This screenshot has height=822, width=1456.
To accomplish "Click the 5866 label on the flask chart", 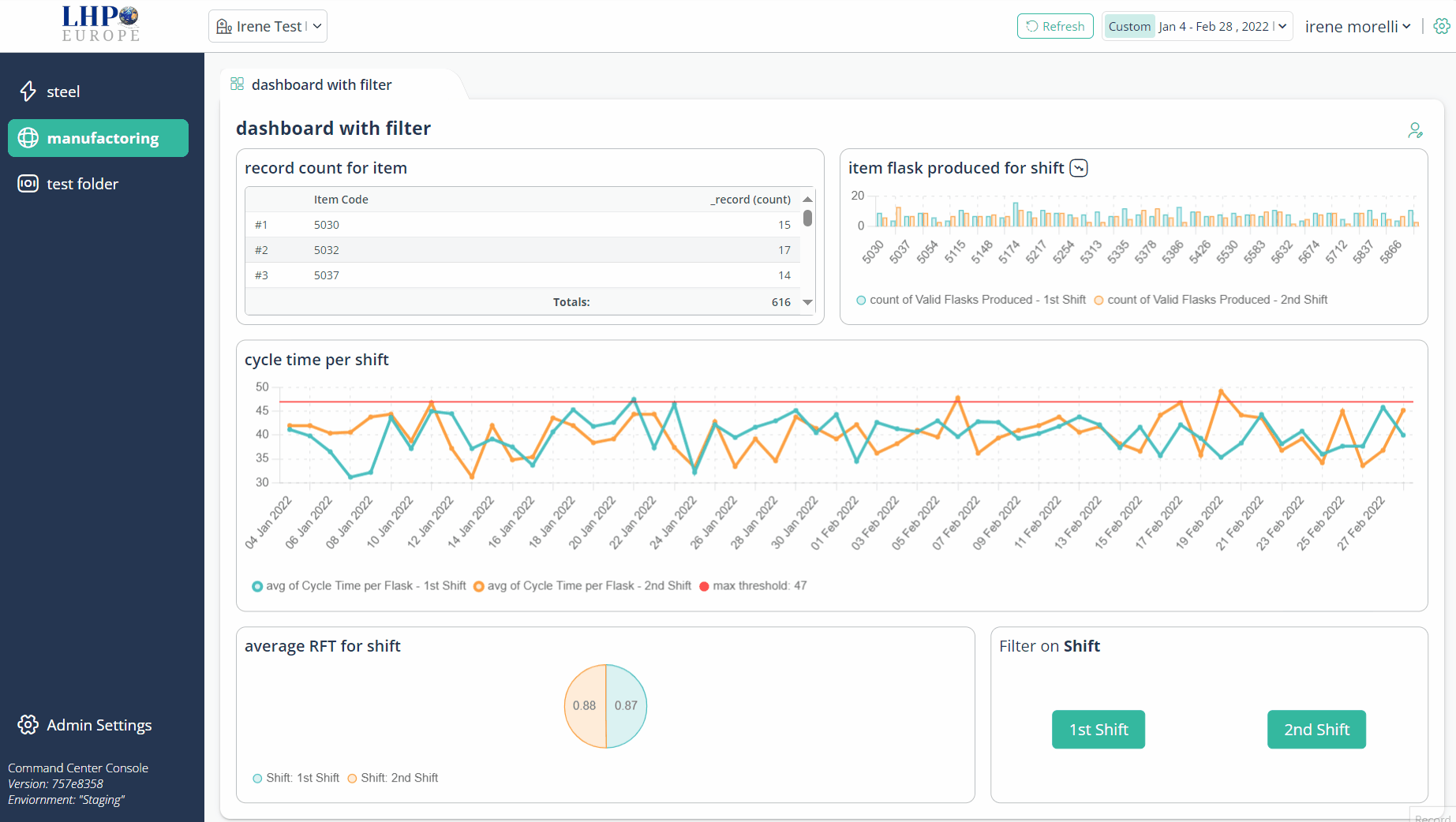I will (x=1390, y=252).
